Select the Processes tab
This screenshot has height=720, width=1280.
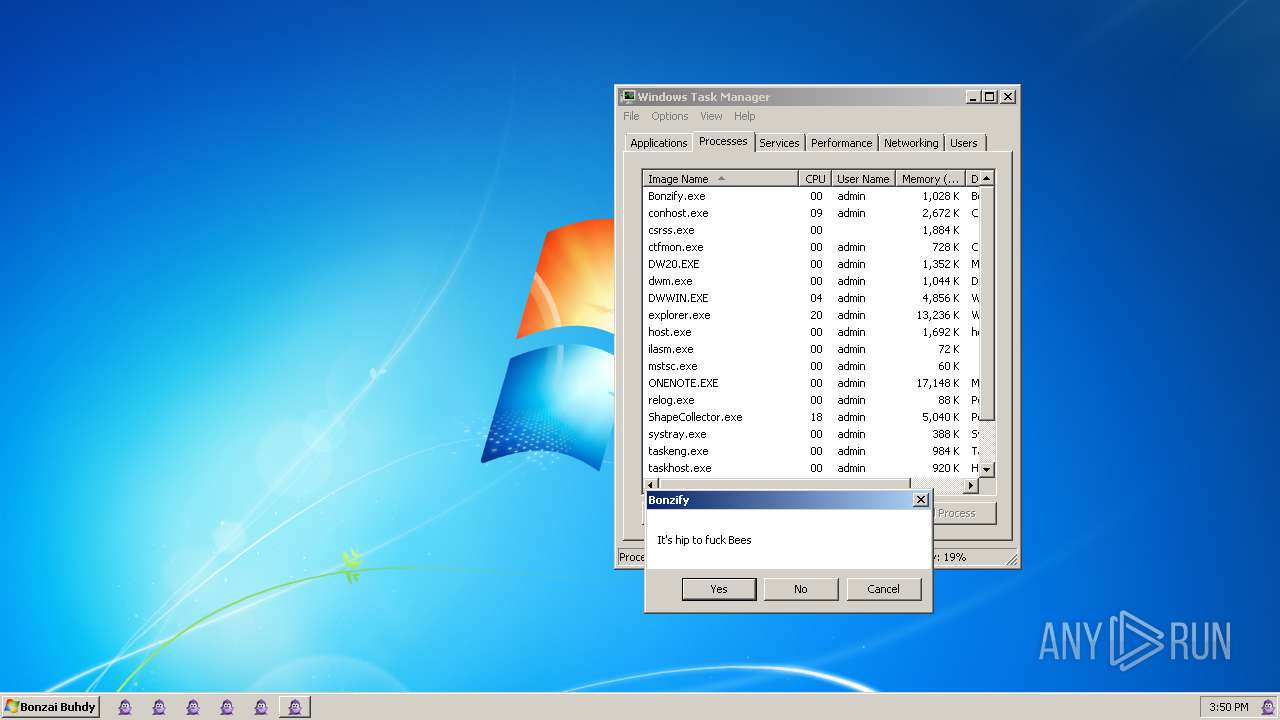click(723, 141)
